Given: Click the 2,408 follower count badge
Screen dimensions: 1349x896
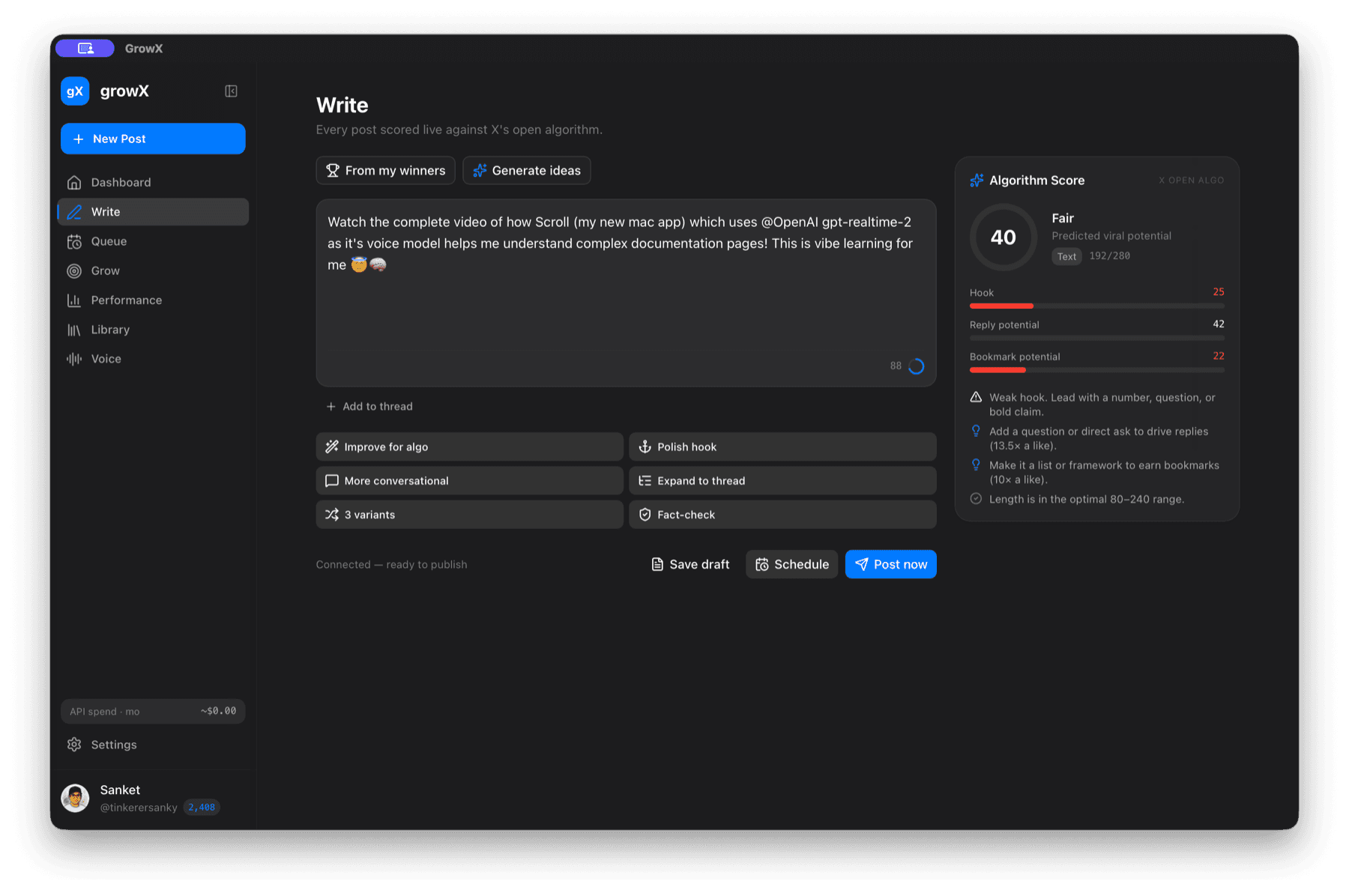Looking at the screenshot, I should 202,807.
